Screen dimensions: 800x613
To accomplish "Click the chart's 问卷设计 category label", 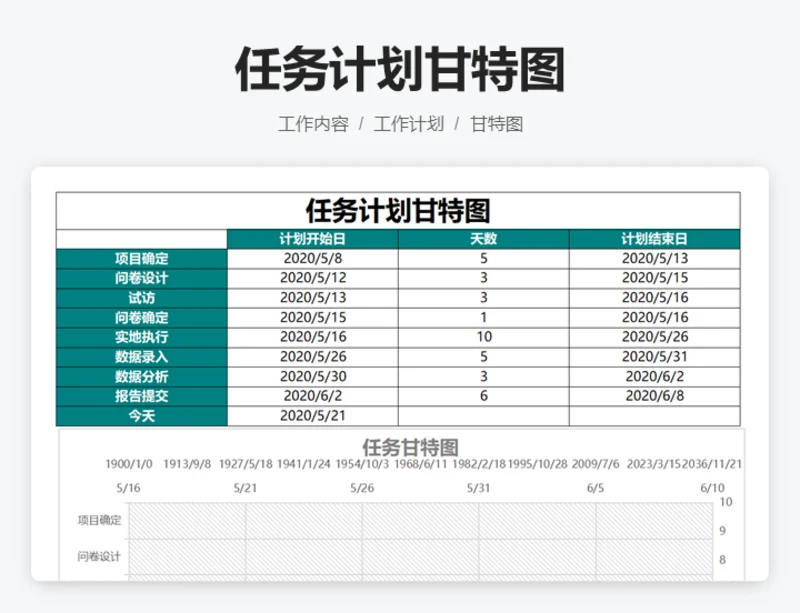I will pyautogui.click(x=99, y=556).
